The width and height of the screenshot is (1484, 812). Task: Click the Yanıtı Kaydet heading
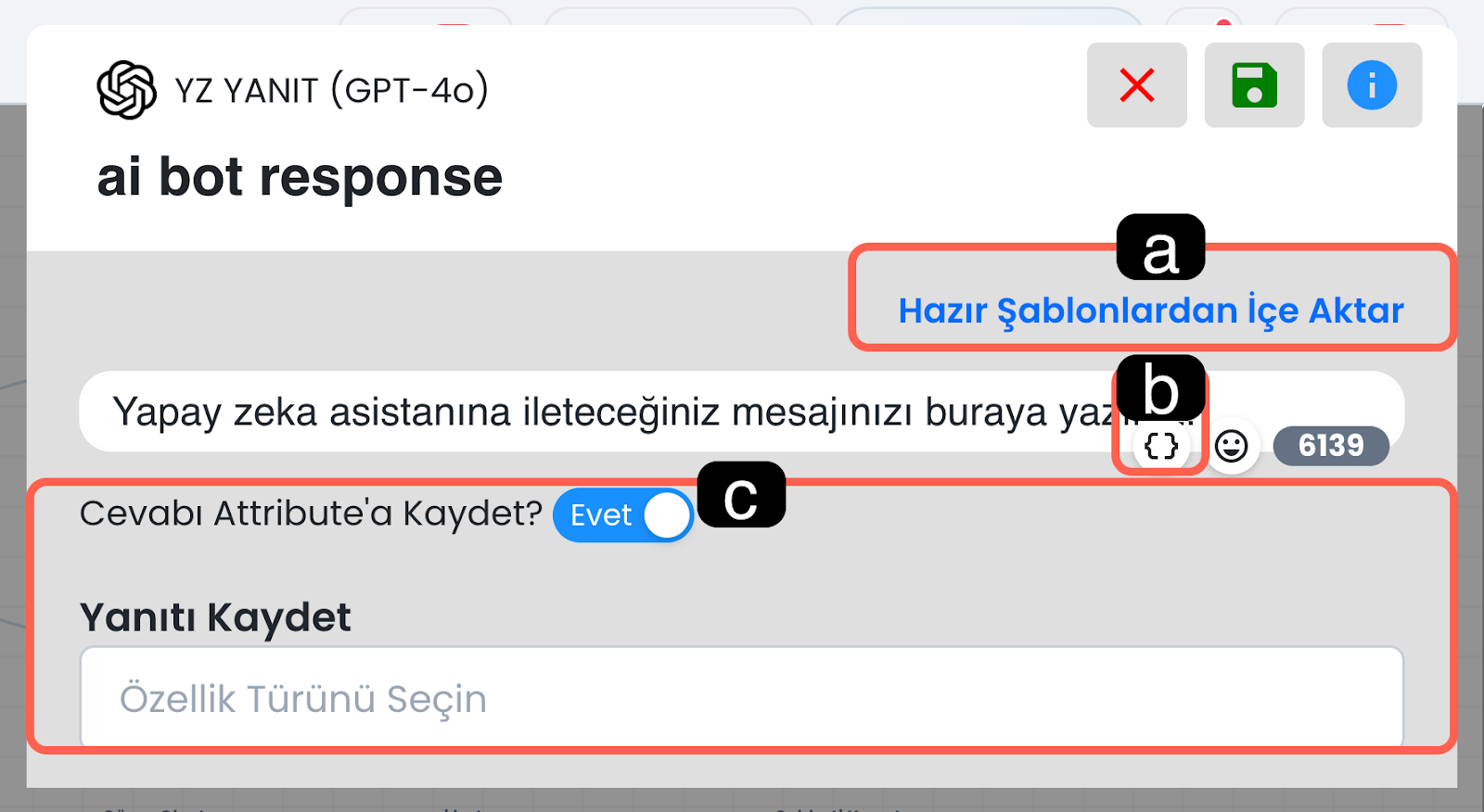point(215,617)
